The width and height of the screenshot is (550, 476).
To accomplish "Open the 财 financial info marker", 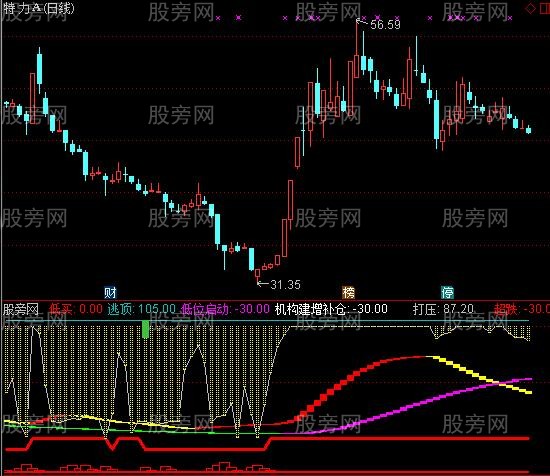I will [110, 292].
